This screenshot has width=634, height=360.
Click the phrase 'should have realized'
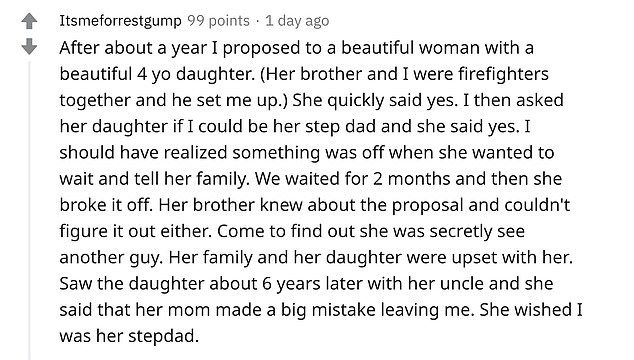coord(143,152)
